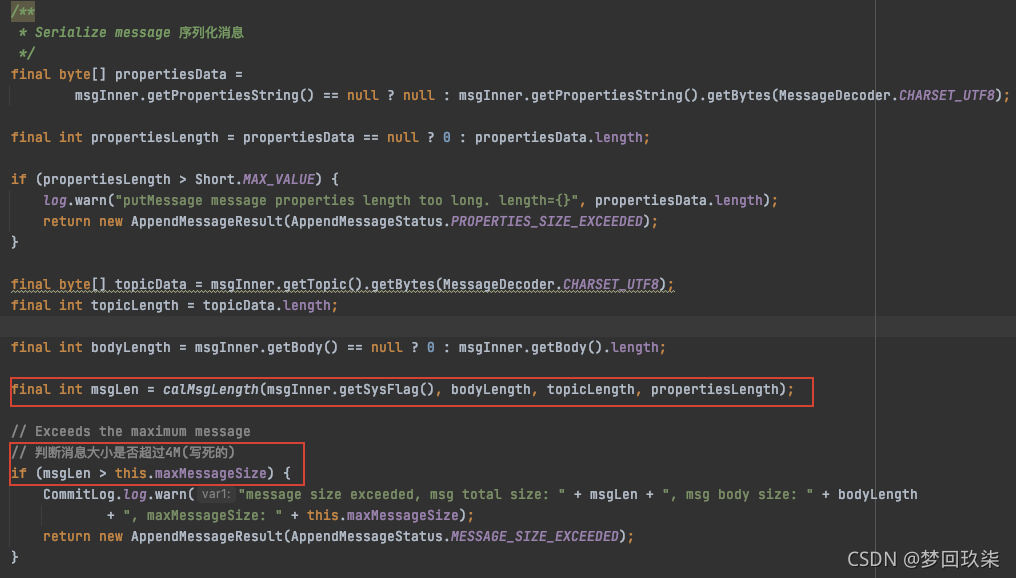Click the 'propertiesData' variable declaration

(170, 75)
